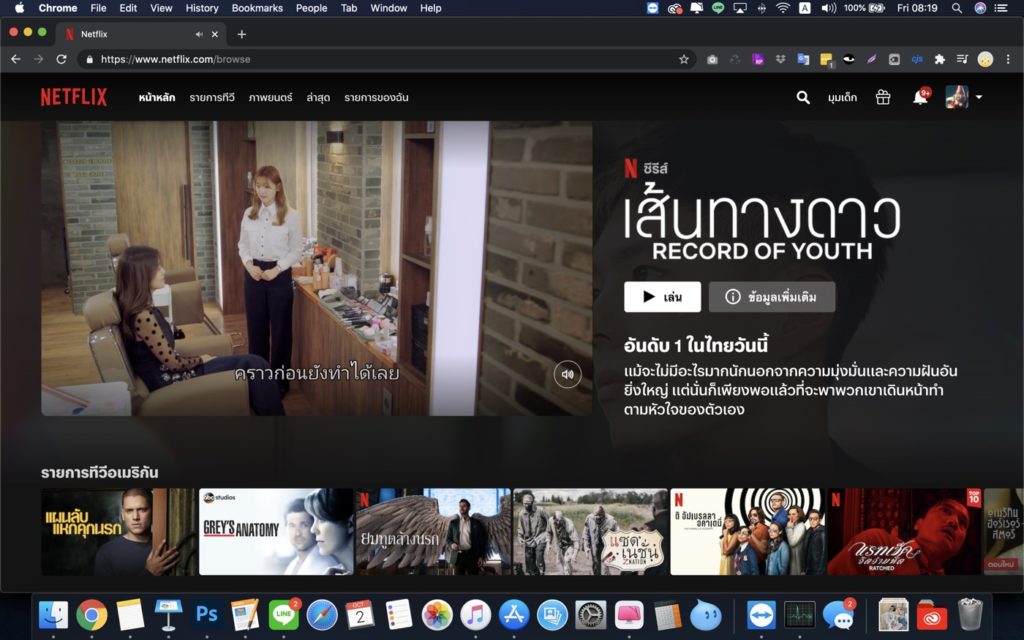The width and height of the screenshot is (1024, 640).
Task: Click the gift box icon in Netflix header
Action: point(883,97)
